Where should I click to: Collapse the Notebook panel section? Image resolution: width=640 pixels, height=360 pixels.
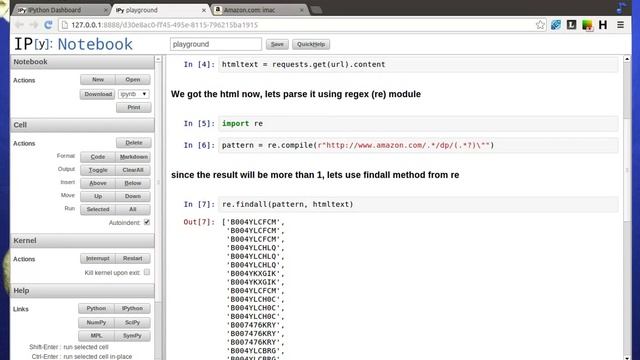tap(82, 62)
